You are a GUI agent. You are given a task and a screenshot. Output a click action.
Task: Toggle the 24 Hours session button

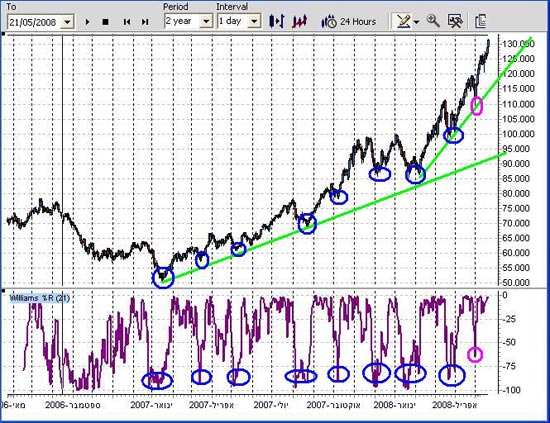[348, 22]
